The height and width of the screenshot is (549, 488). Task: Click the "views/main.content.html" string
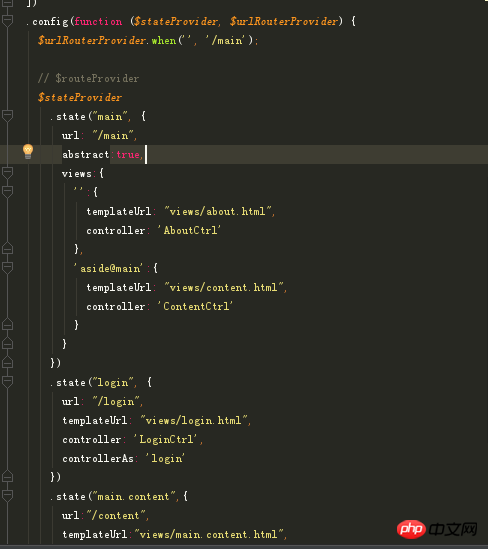coord(209,534)
